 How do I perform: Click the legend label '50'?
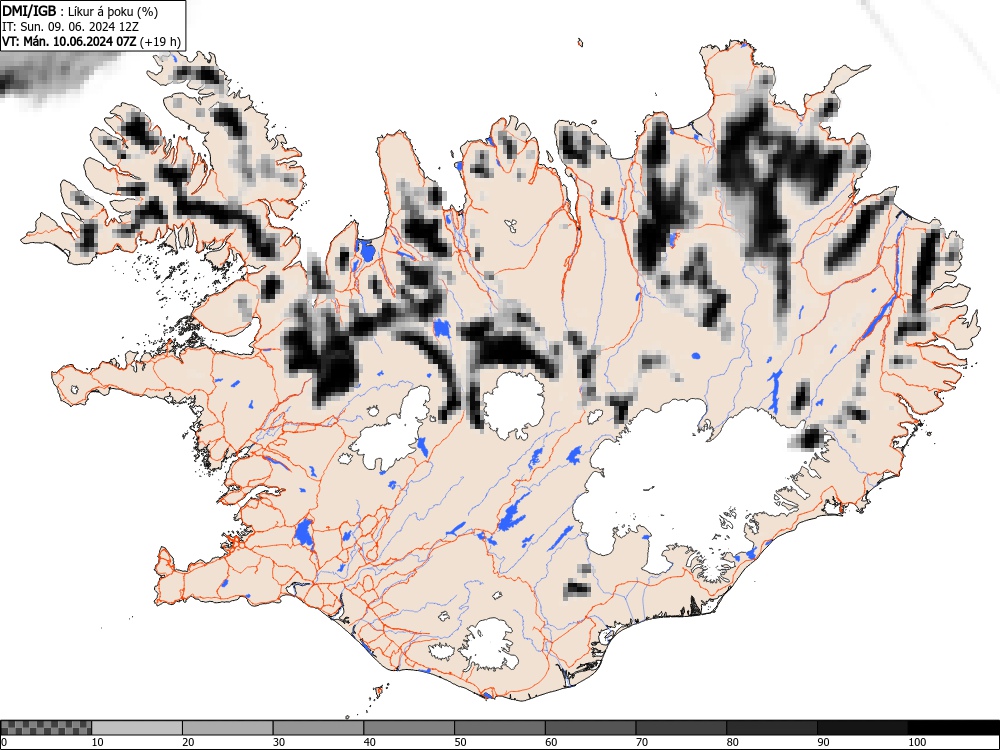coord(460,742)
